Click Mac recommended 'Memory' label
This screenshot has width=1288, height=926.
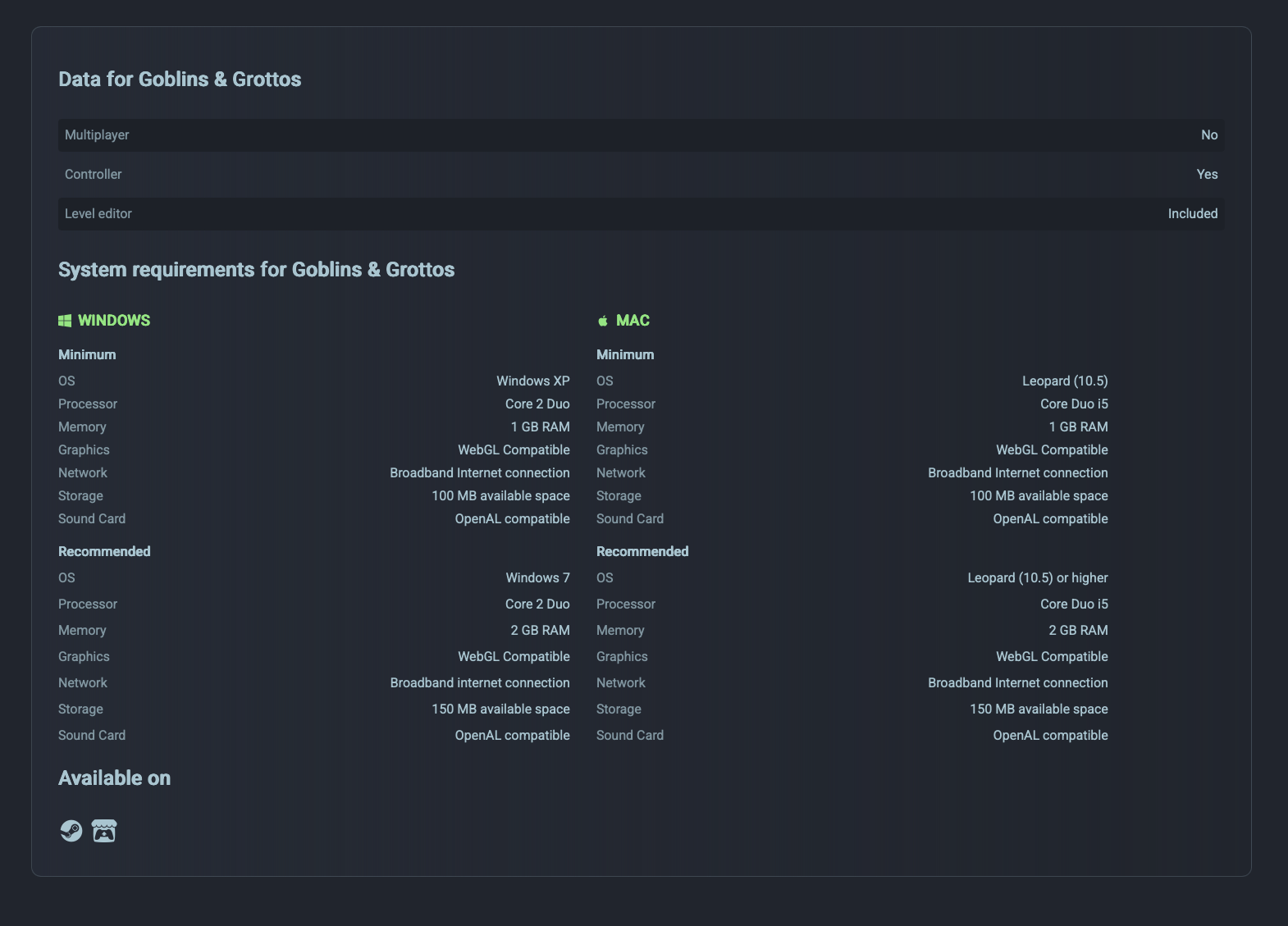(620, 630)
